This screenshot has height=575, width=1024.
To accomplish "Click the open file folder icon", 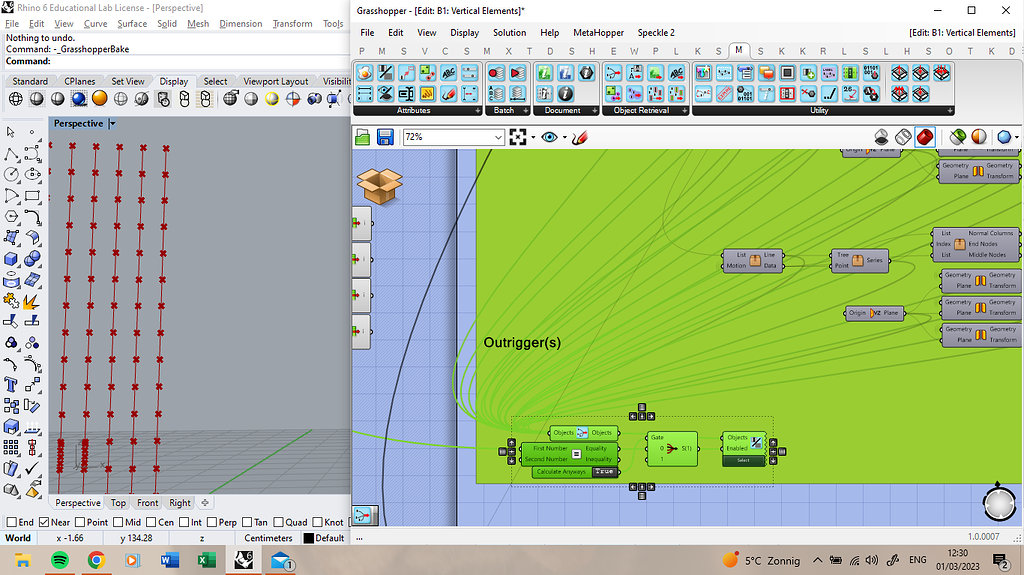I will coord(363,137).
